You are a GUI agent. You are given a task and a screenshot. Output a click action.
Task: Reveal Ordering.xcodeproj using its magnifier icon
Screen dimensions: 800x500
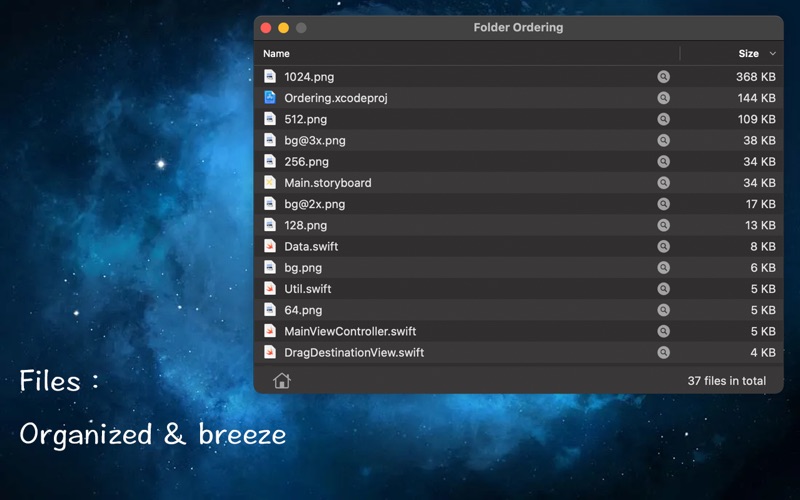tap(663, 98)
